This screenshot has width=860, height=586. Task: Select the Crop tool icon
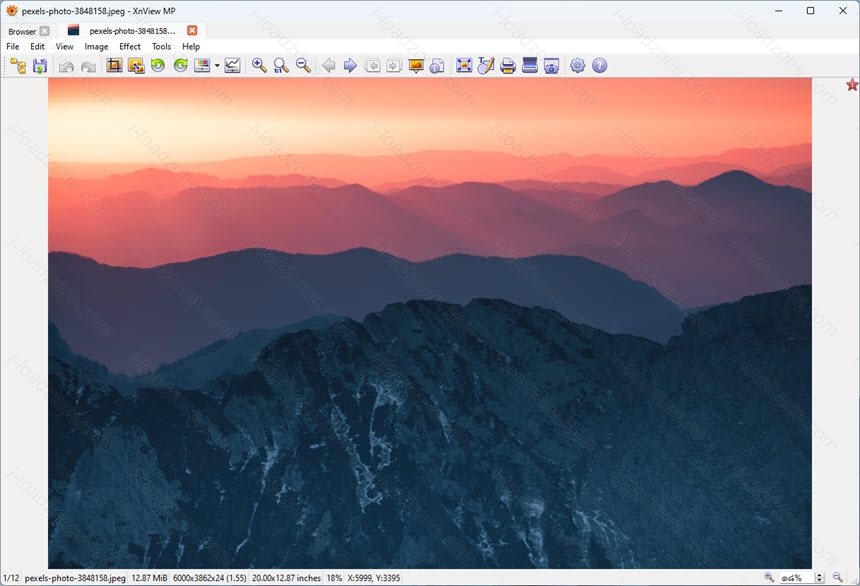(114, 66)
